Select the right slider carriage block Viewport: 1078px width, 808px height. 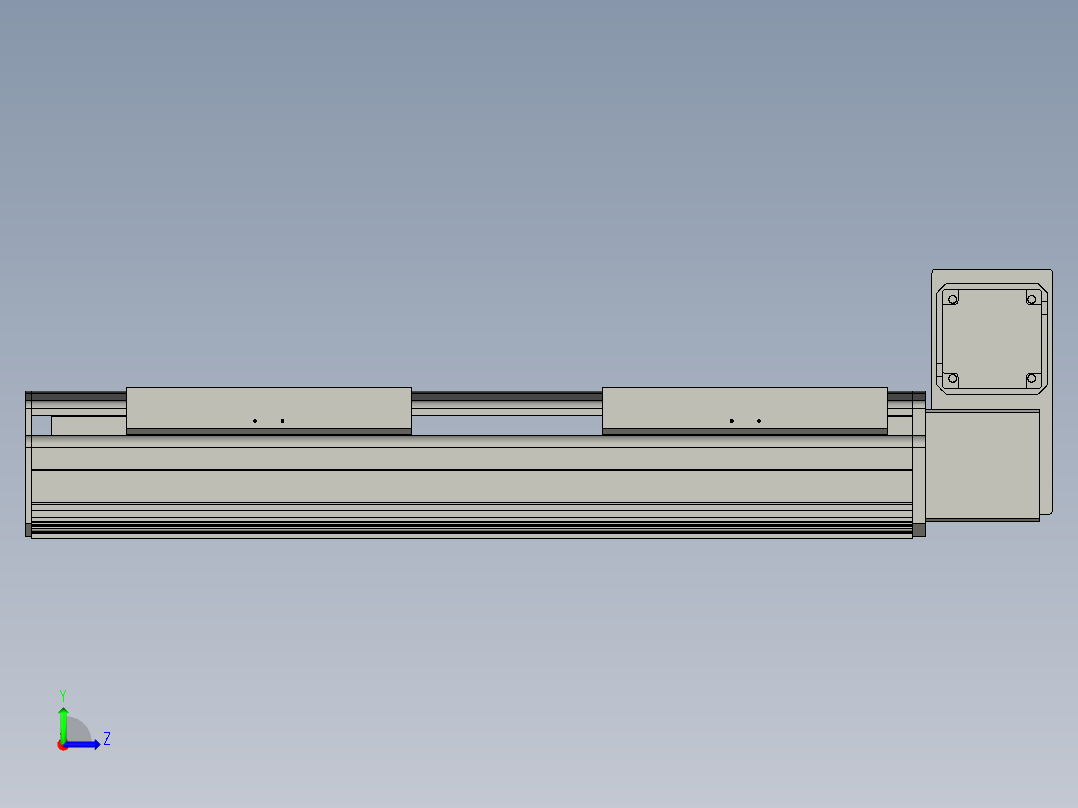(x=744, y=408)
